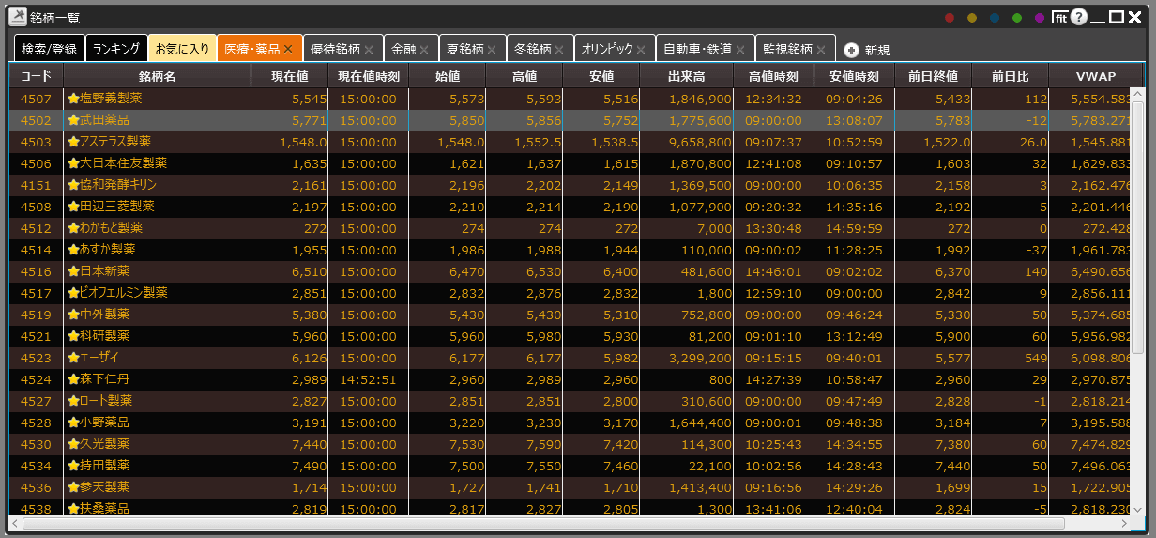The width and height of the screenshot is (1156, 538).
Task: Click the horizontal scrollbar right arrow
Action: click(x=1123, y=523)
